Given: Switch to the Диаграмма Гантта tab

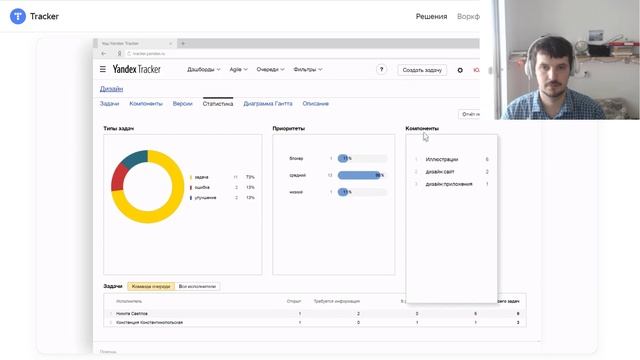Looking at the screenshot, I should 268,104.
